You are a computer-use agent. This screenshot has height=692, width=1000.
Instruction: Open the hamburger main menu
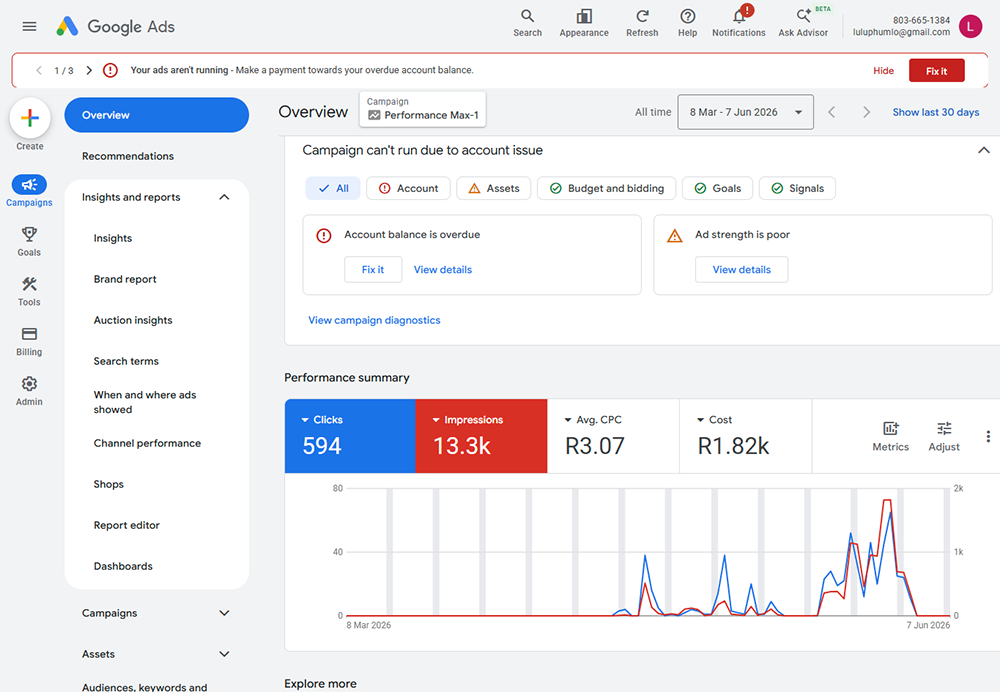coord(29,26)
